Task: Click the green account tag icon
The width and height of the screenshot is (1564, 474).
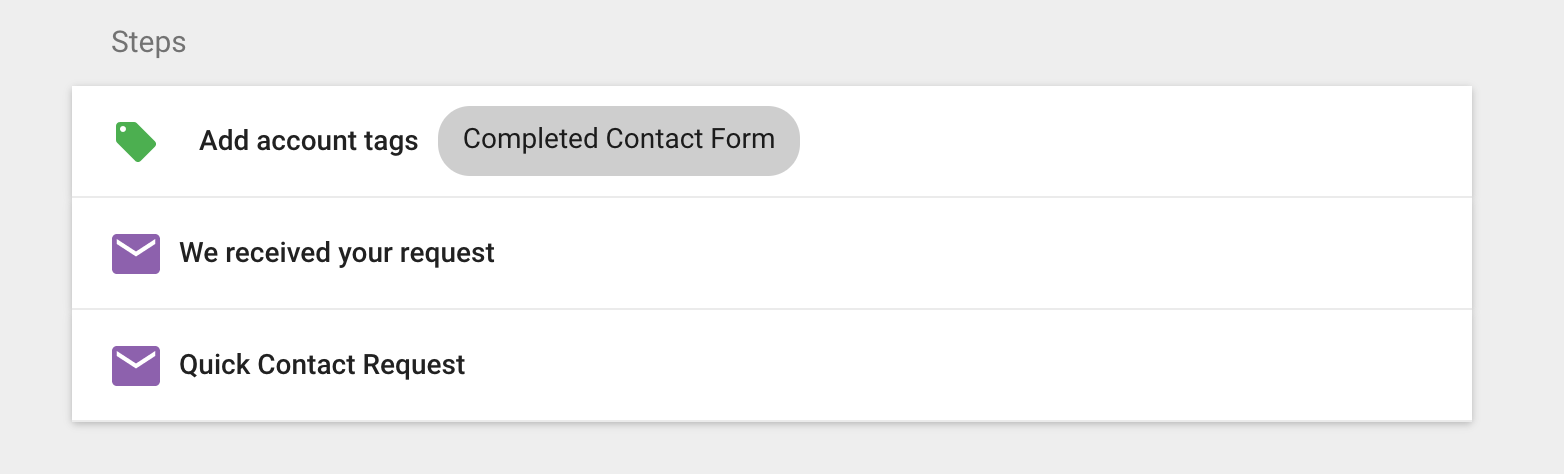Action: [x=135, y=142]
